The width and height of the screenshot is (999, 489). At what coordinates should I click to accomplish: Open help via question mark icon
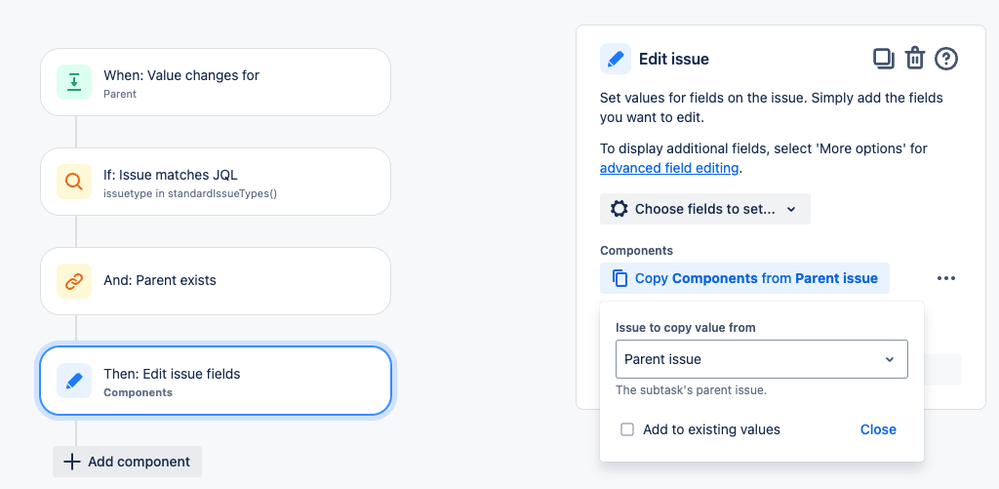point(946,59)
